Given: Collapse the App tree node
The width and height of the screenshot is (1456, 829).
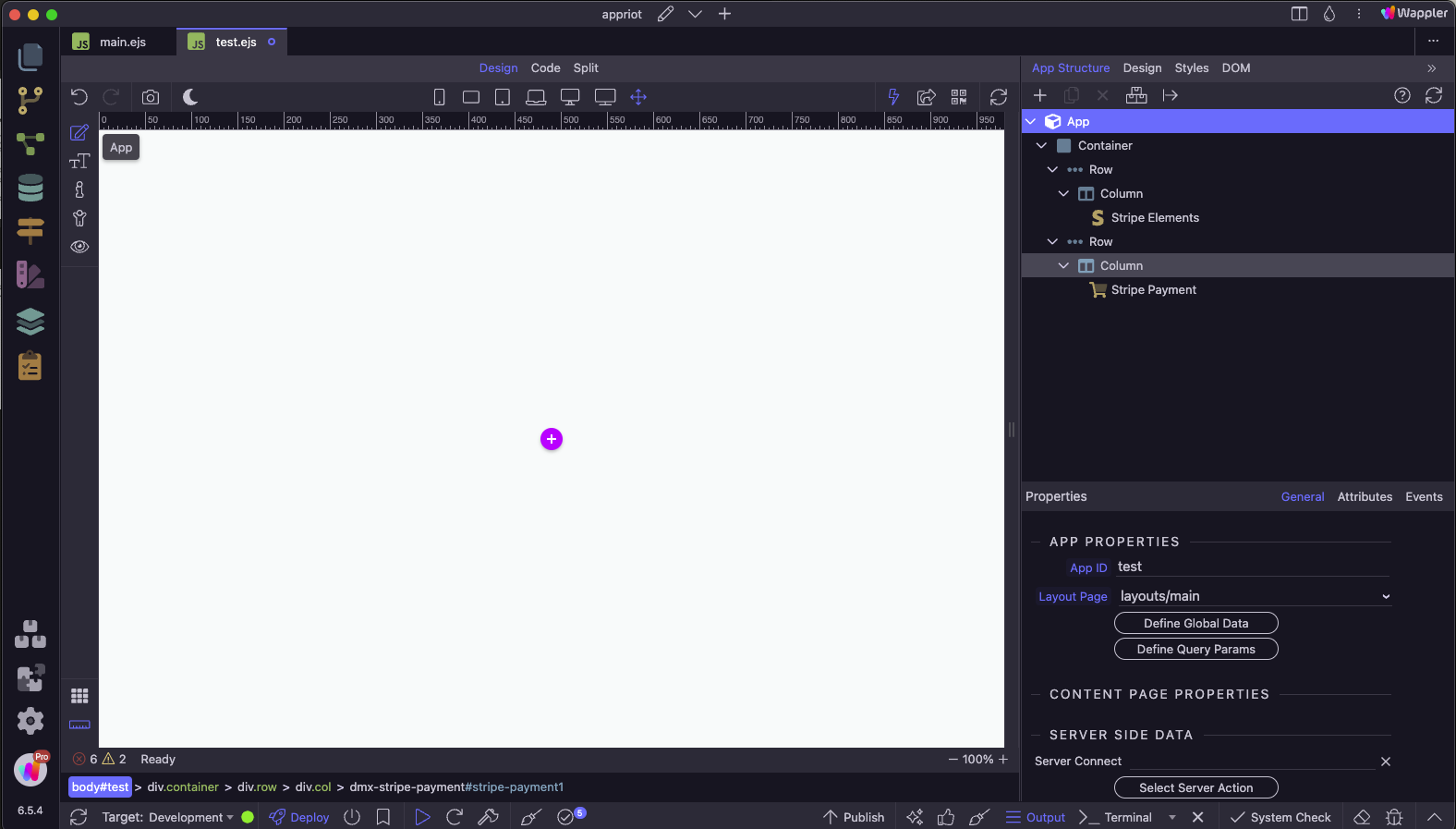Looking at the screenshot, I should click(x=1031, y=122).
